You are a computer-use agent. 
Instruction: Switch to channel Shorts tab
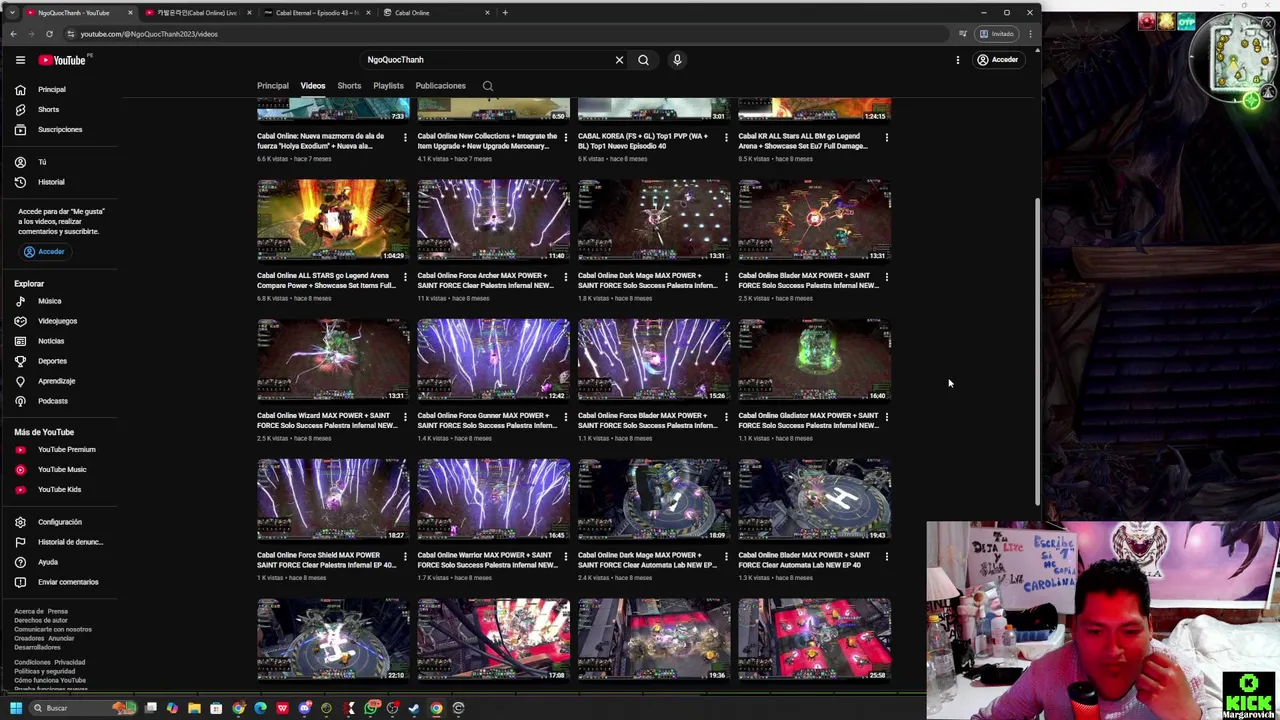coord(349,86)
